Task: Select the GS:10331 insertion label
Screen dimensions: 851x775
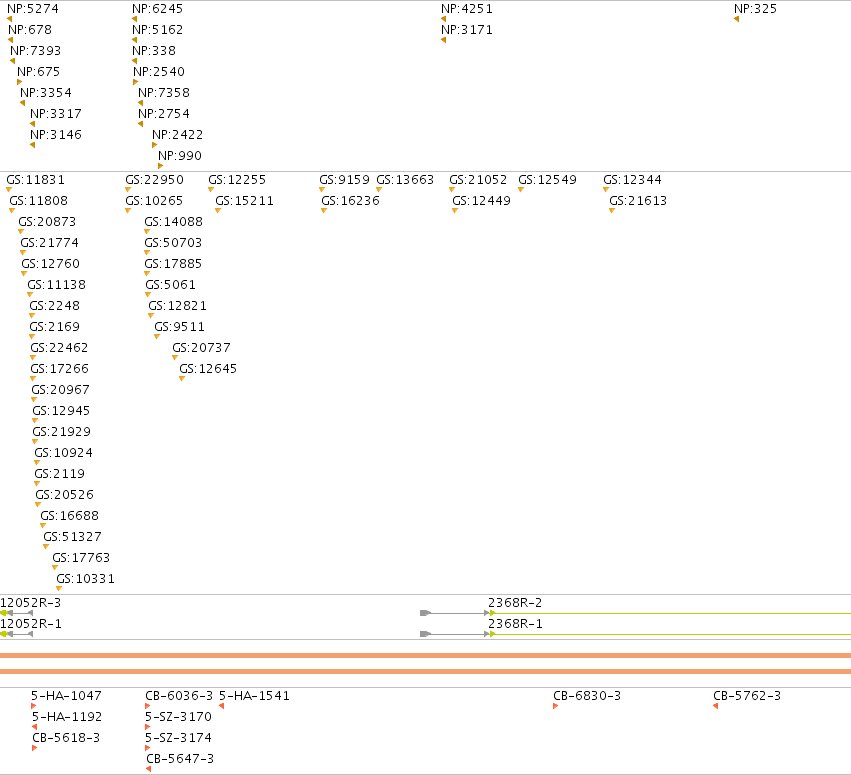Action: tap(85, 579)
